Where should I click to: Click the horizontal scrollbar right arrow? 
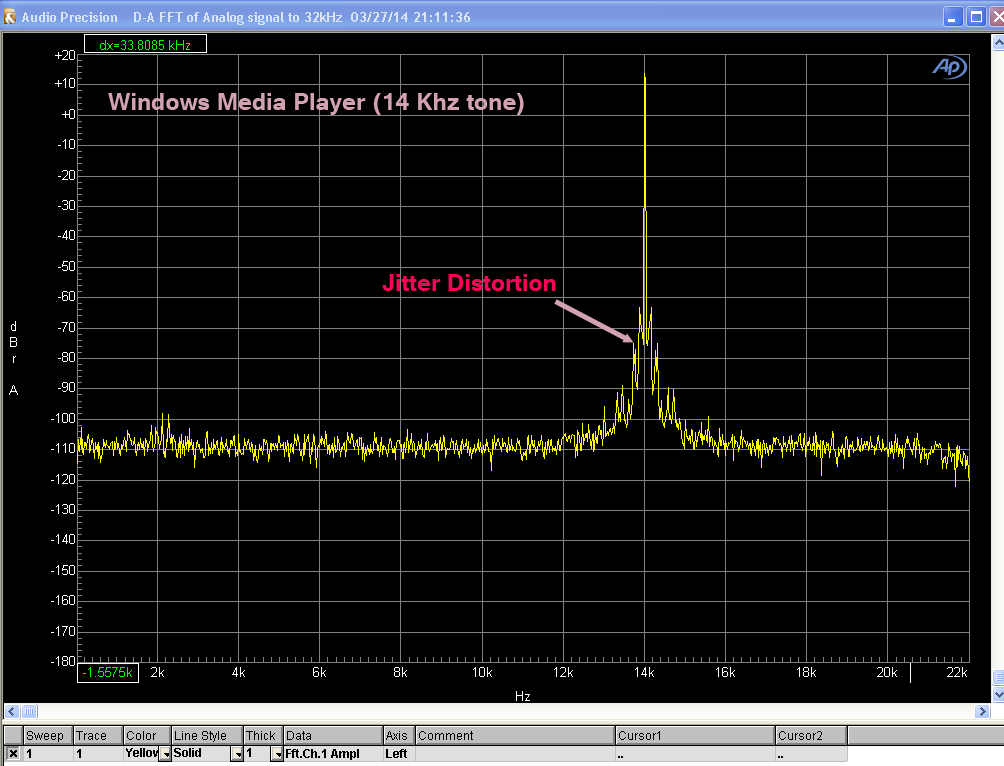click(x=981, y=711)
